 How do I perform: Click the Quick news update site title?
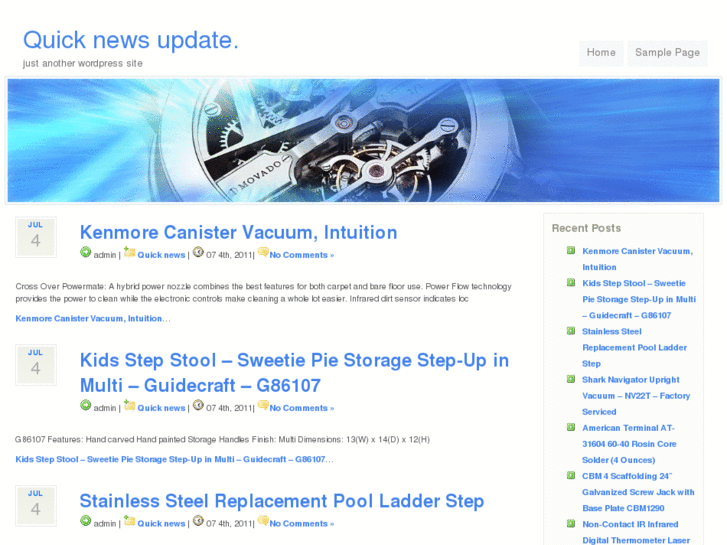click(x=131, y=40)
